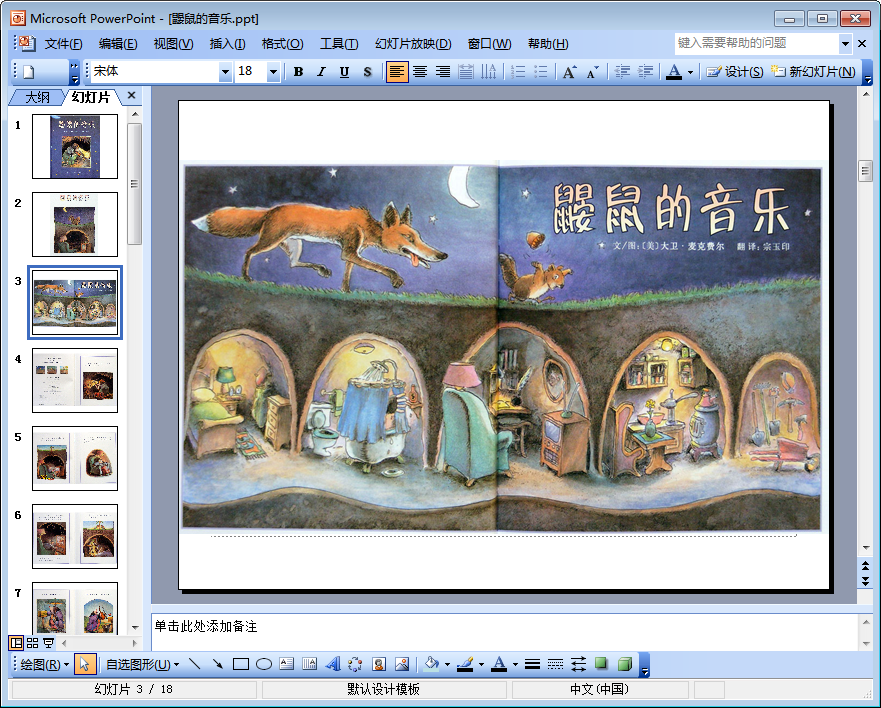Select slide 5 thumbnail
The image size is (881, 708).
[75, 459]
